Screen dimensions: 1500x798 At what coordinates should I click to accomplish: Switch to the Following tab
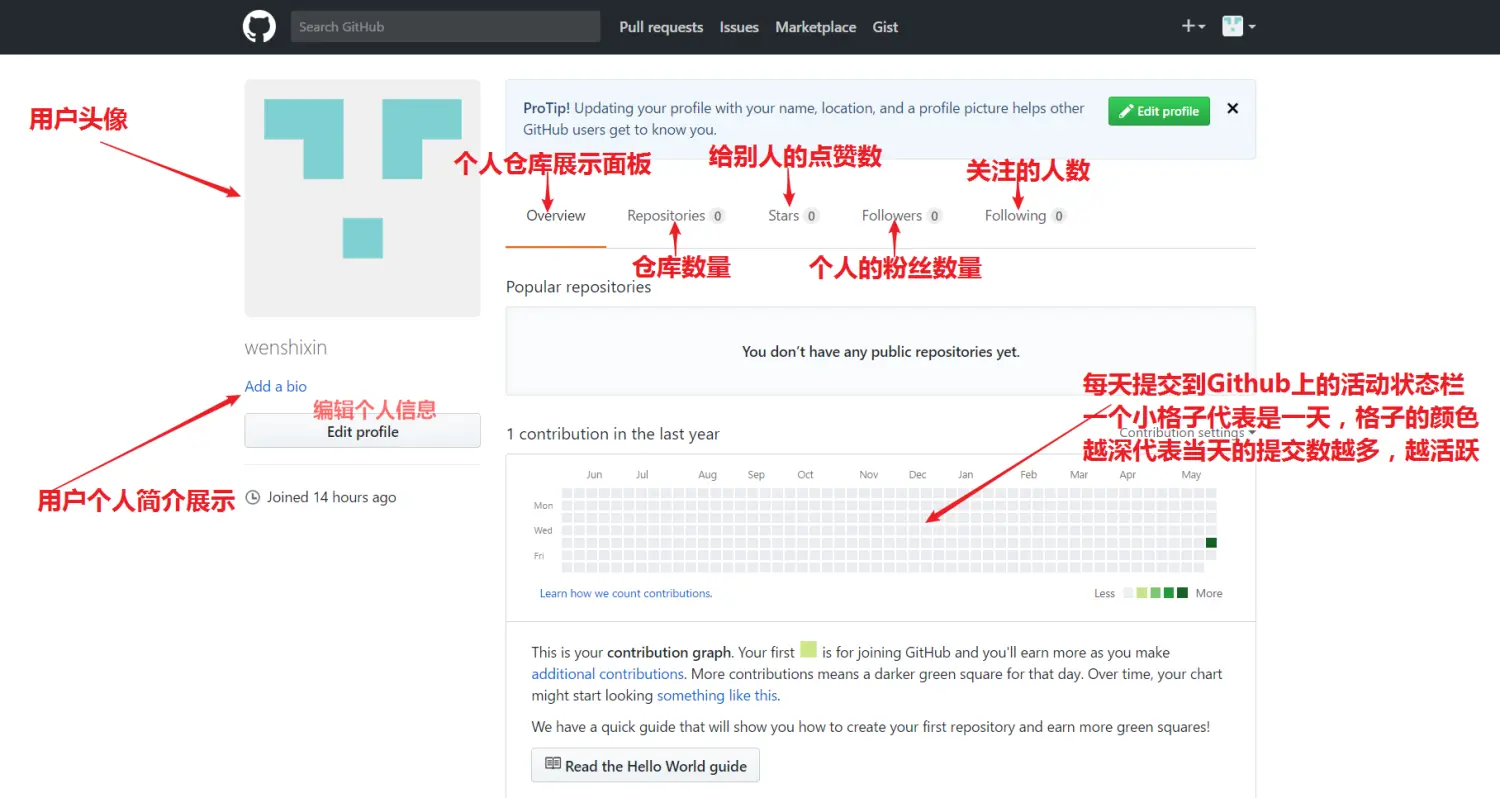click(x=1025, y=215)
